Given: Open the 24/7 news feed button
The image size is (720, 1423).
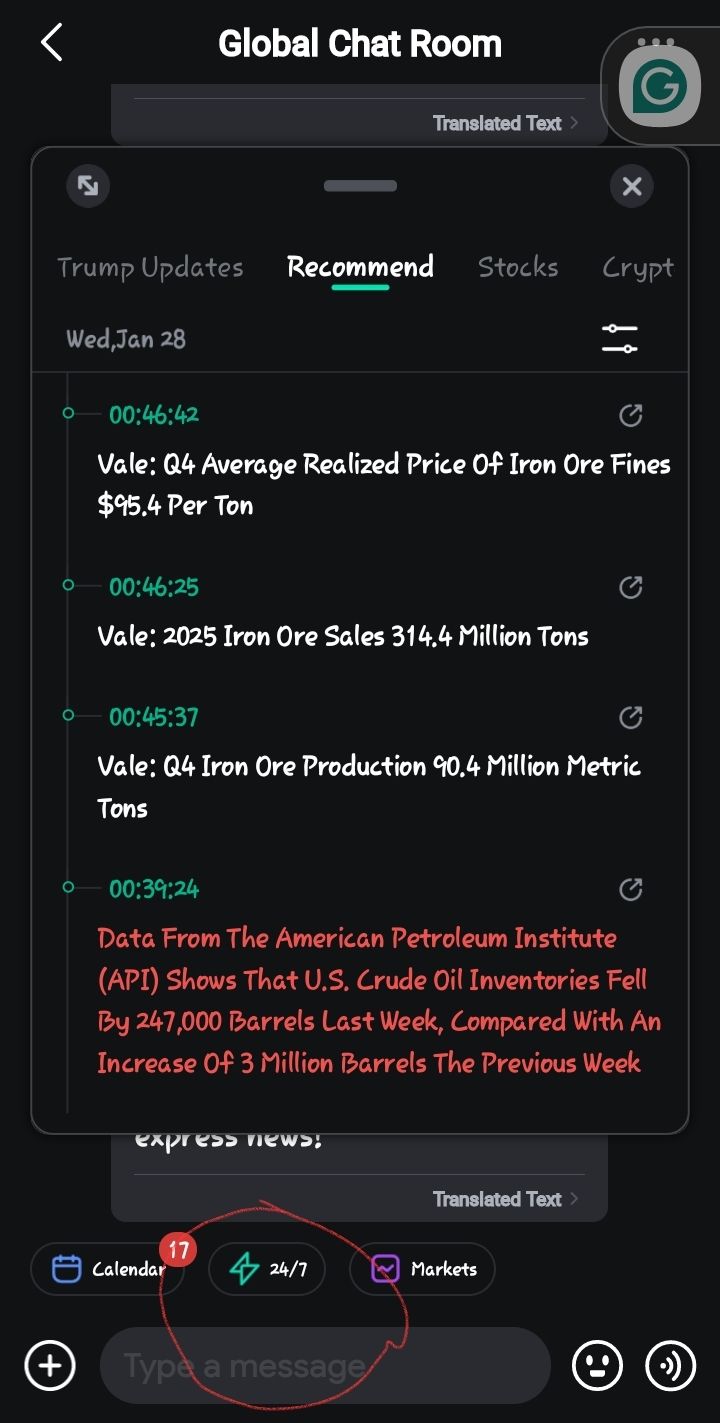Looking at the screenshot, I should pyautogui.click(x=267, y=1269).
